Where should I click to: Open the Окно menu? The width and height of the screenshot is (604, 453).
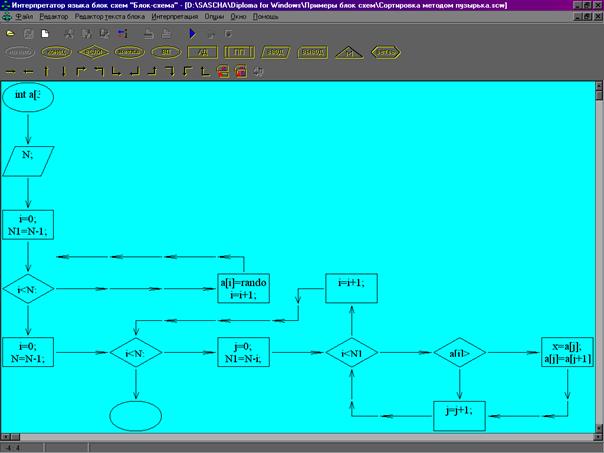[x=239, y=18]
